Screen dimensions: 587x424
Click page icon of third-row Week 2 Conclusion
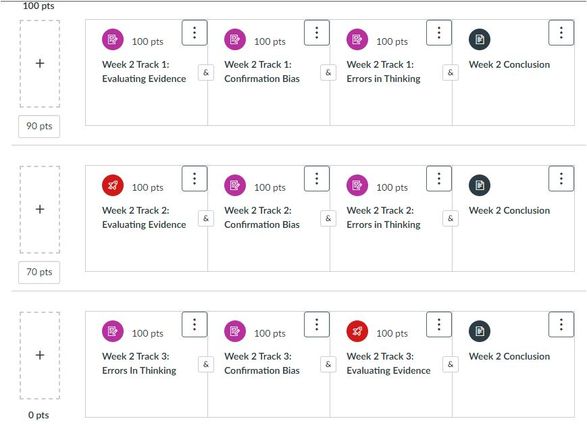(x=480, y=331)
